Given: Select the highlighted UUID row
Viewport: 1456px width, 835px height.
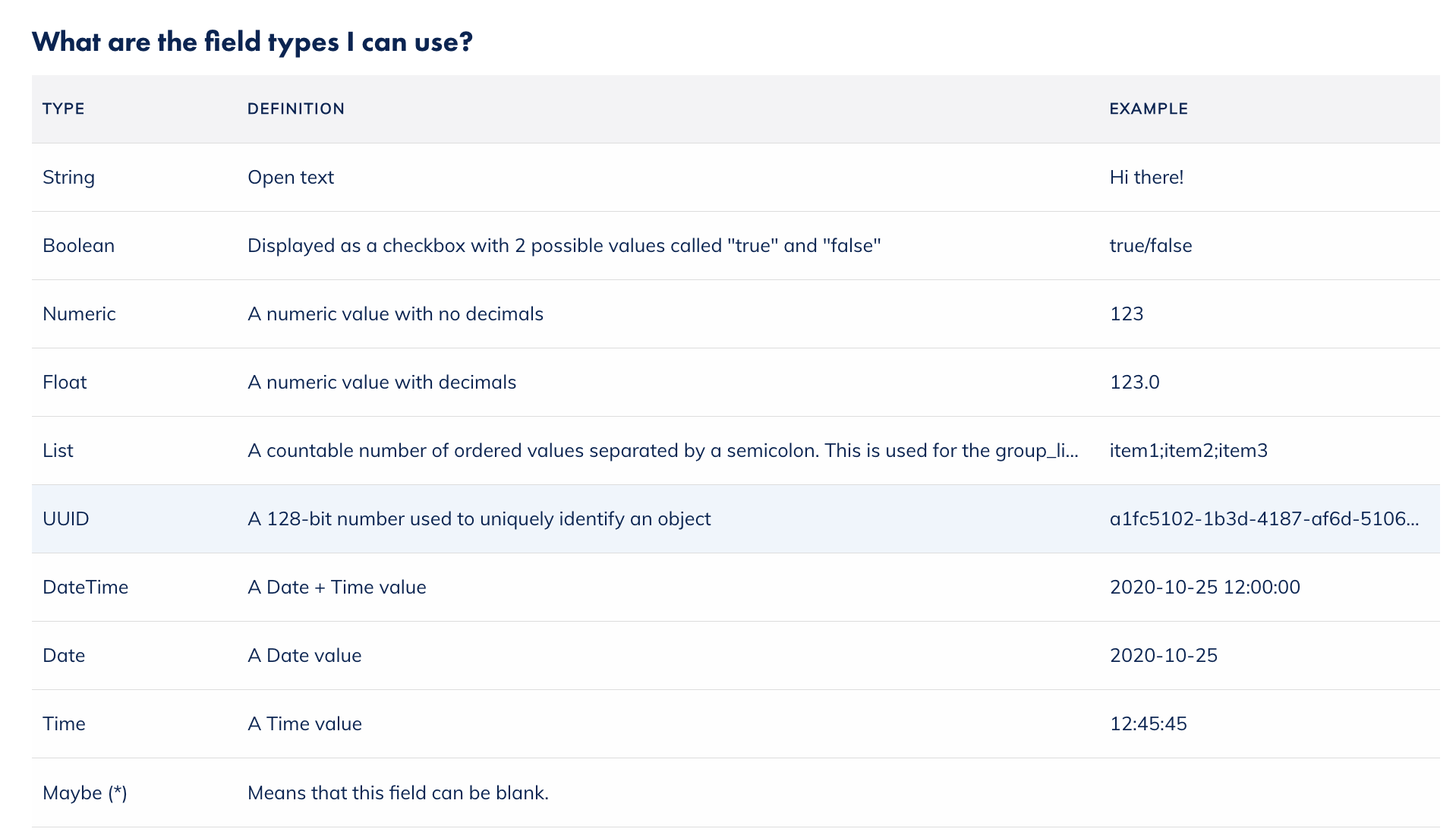Looking at the screenshot, I should point(66,518).
